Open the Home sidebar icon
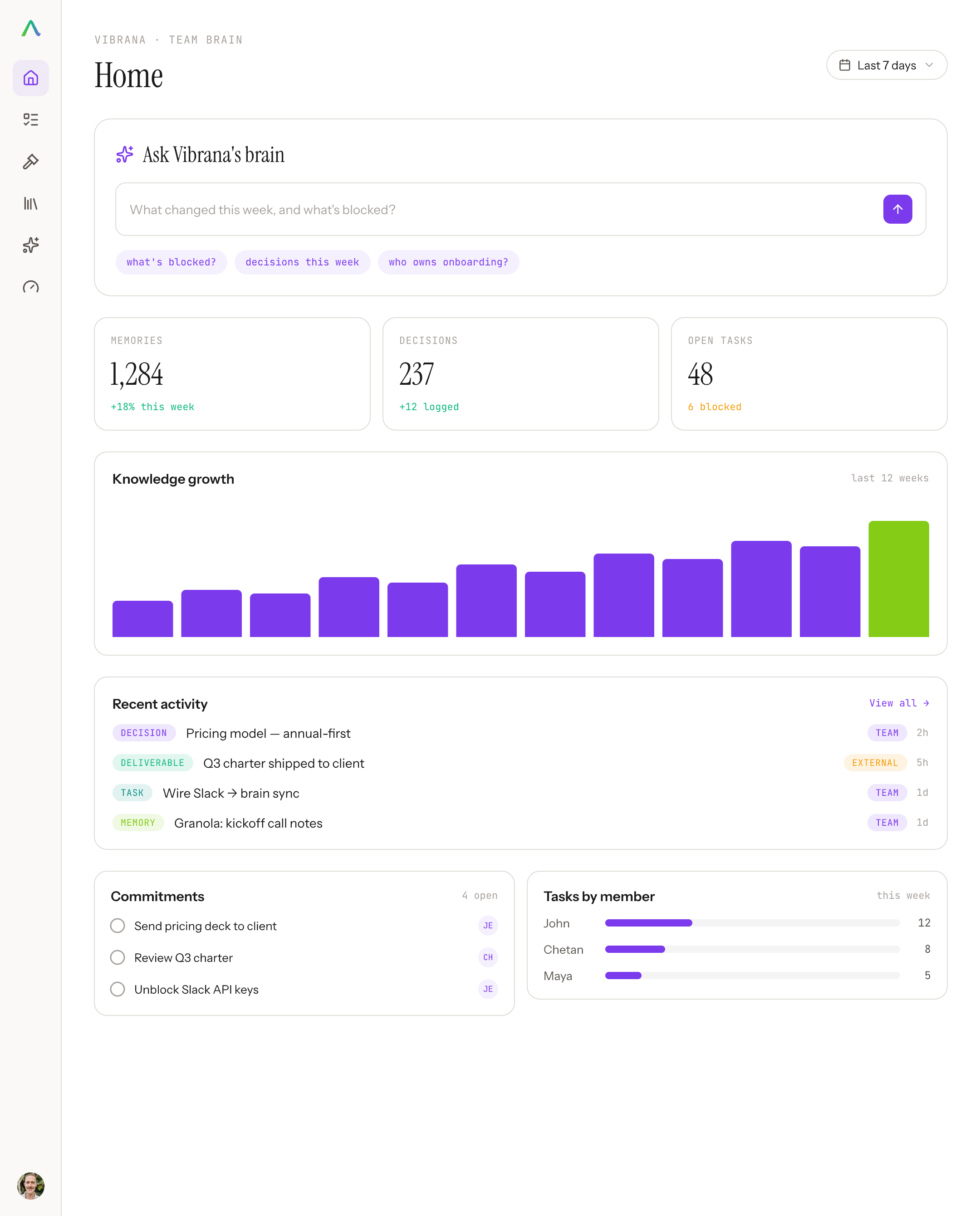The width and height of the screenshot is (980, 1216). [31, 78]
